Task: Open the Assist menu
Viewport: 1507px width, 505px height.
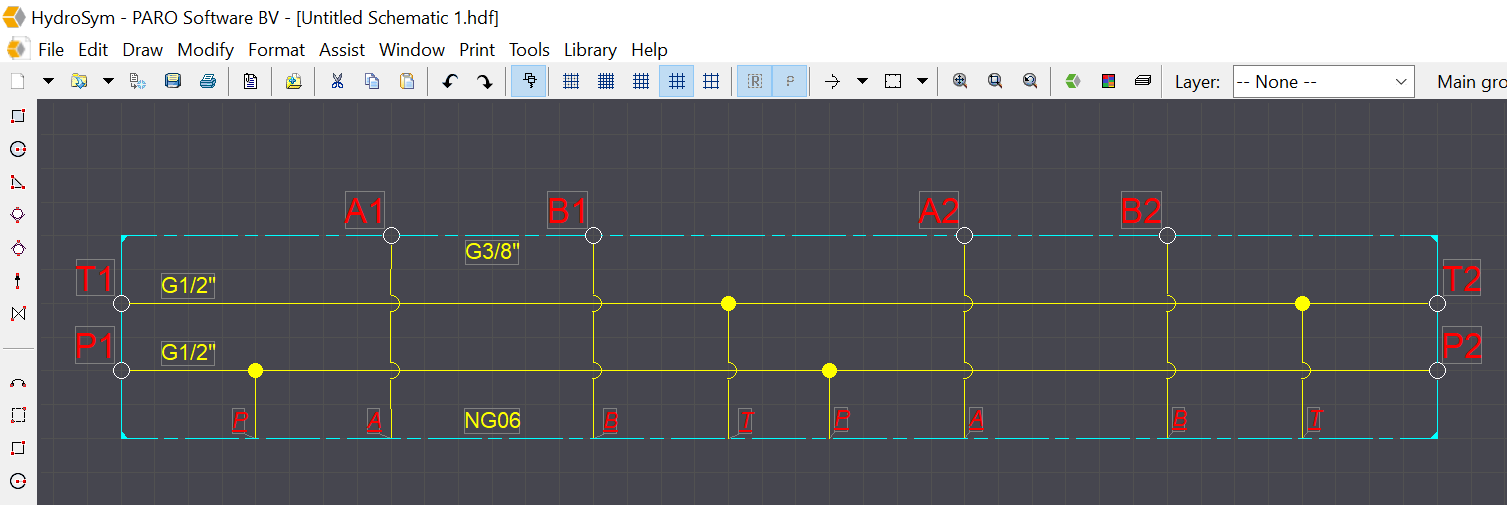Action: tap(343, 50)
